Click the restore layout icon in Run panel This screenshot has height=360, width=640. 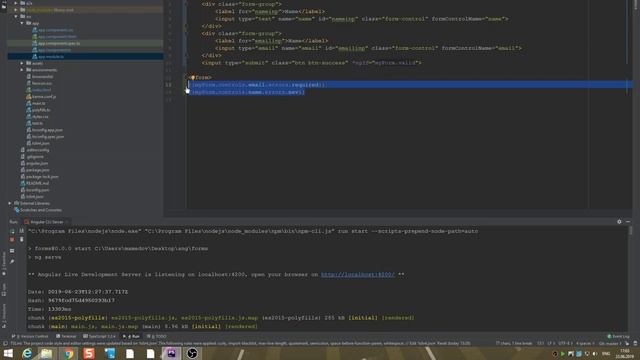(x=12, y=251)
